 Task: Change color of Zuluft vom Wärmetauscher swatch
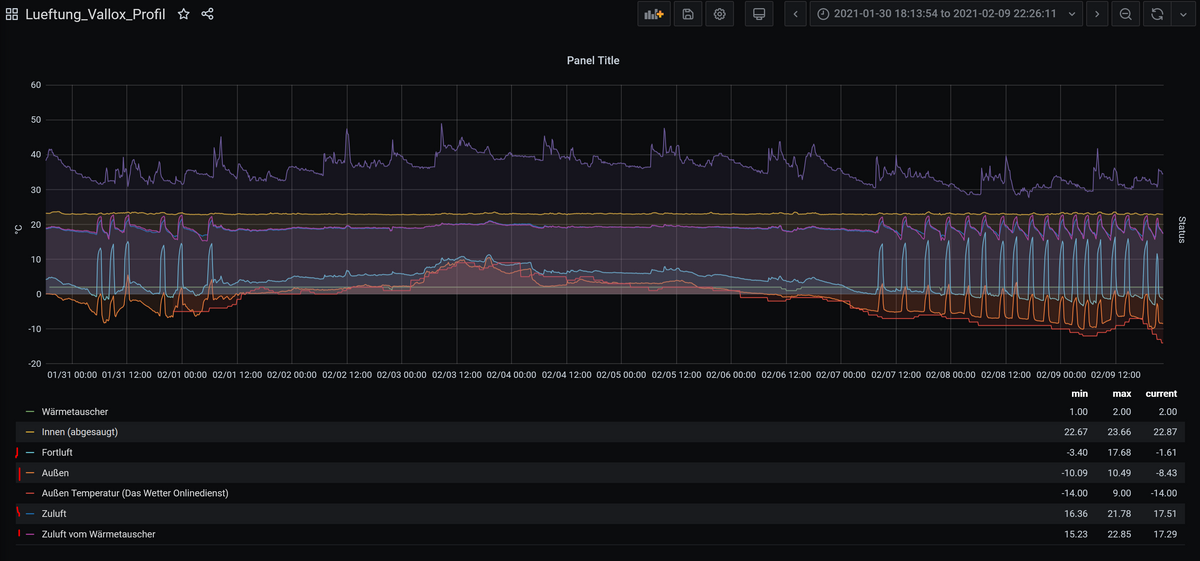click(29, 535)
